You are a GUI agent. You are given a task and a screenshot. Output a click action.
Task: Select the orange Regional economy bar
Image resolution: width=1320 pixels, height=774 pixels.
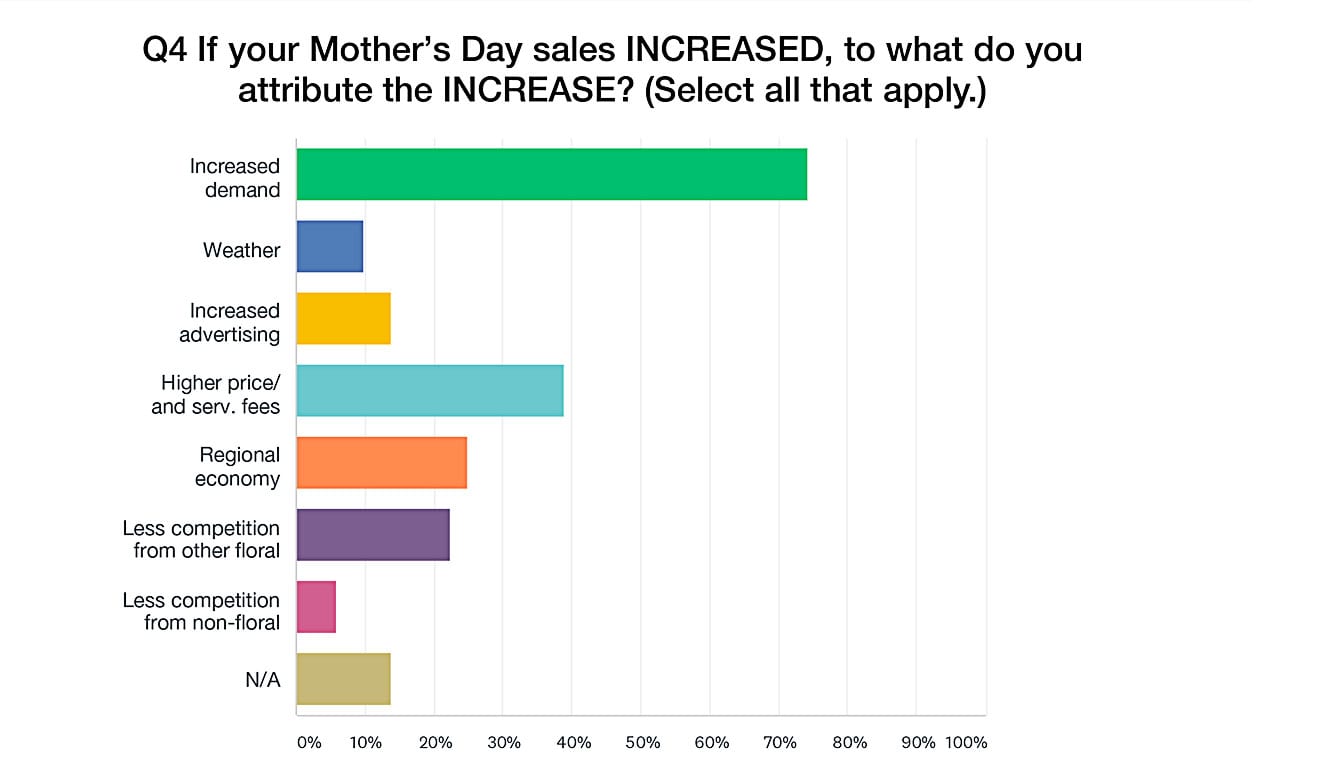(381, 463)
